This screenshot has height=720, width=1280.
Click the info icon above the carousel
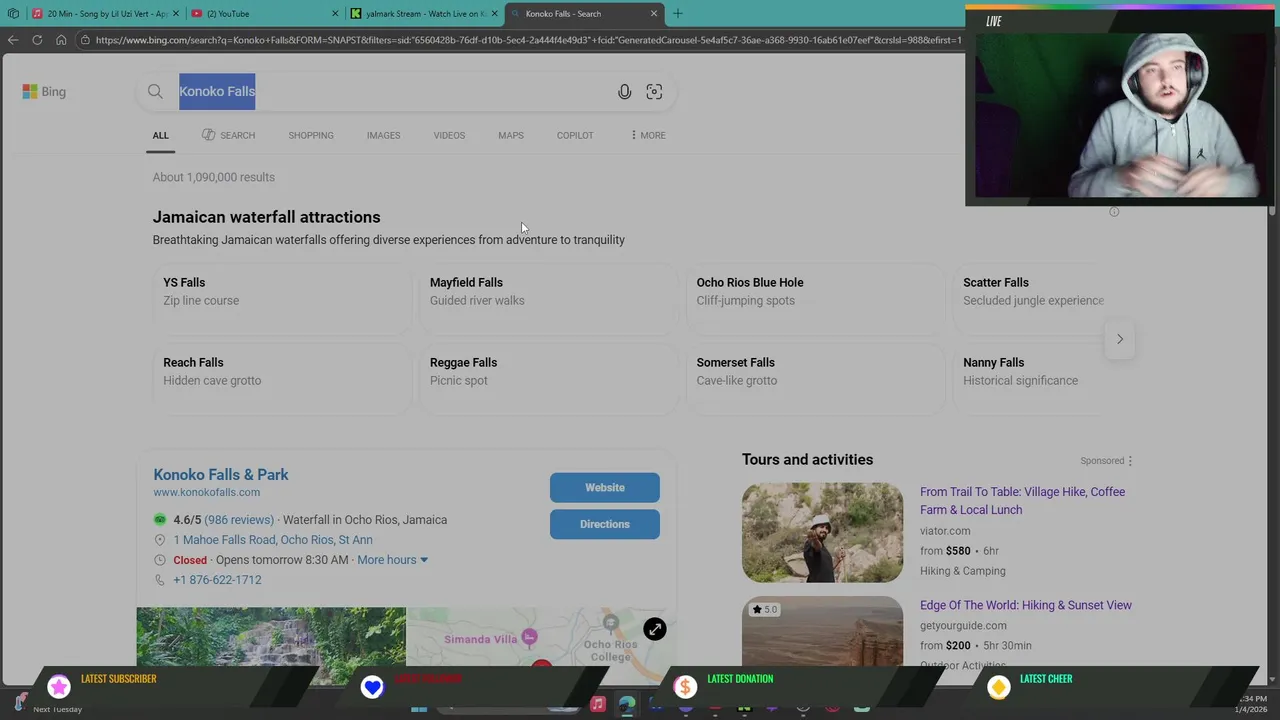(x=1114, y=212)
